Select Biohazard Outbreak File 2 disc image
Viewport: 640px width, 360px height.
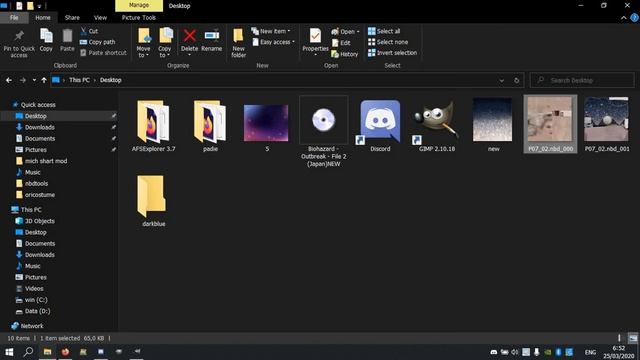[x=324, y=131]
